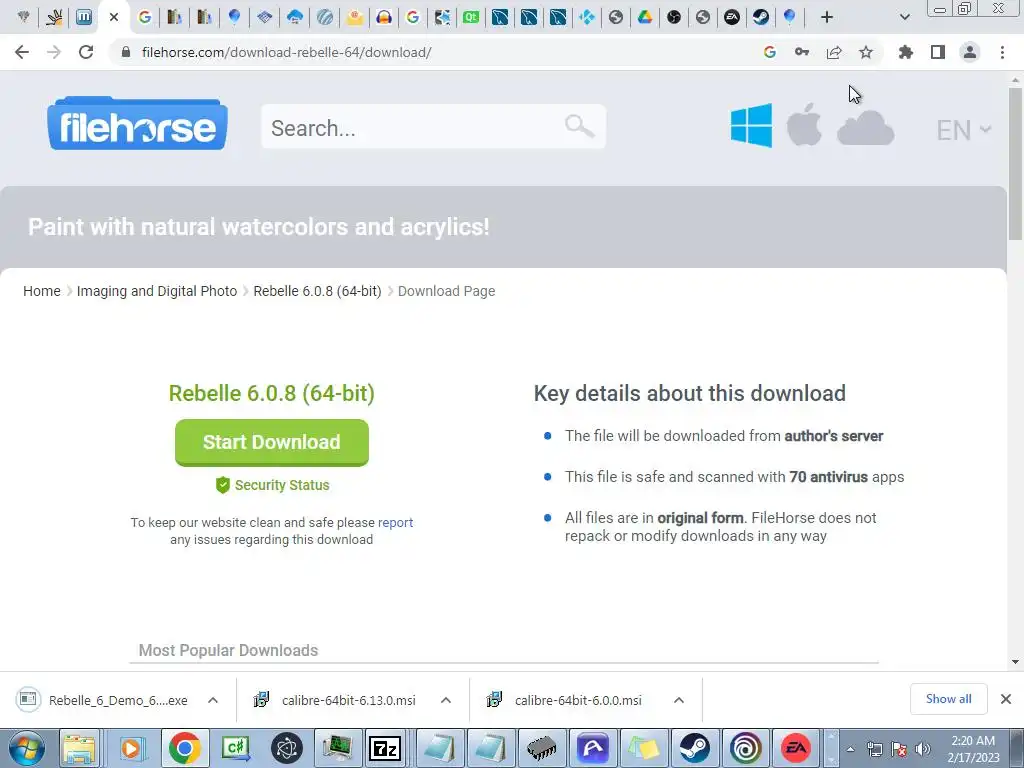Click the Chrome icon in the taskbar
The width and height of the screenshot is (1024, 768).
pos(185,748)
